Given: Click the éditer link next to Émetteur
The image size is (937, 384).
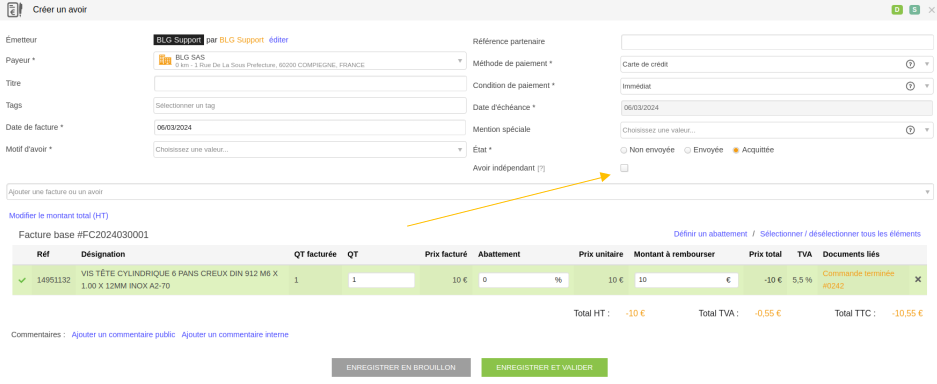Looking at the screenshot, I should click(278, 40).
